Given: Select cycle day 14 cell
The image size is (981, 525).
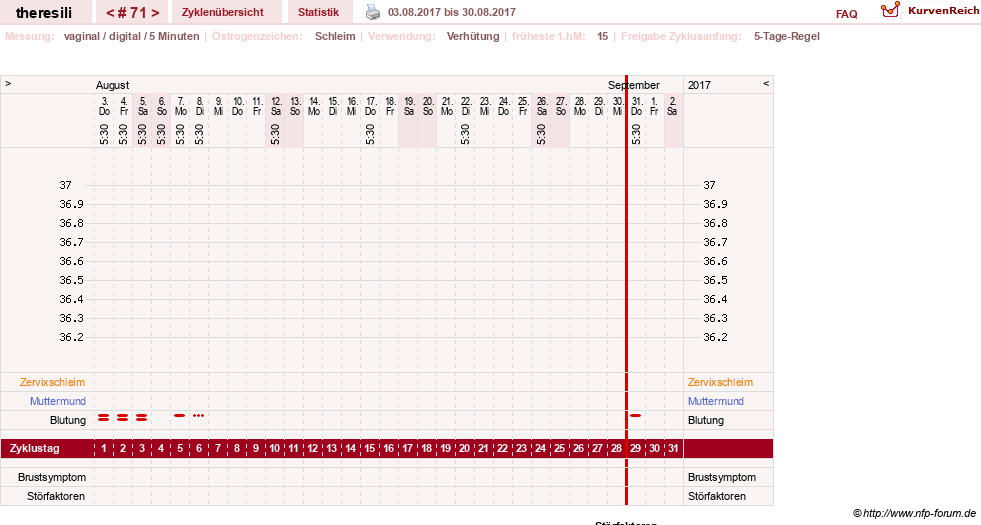Looking at the screenshot, I should (351, 449).
